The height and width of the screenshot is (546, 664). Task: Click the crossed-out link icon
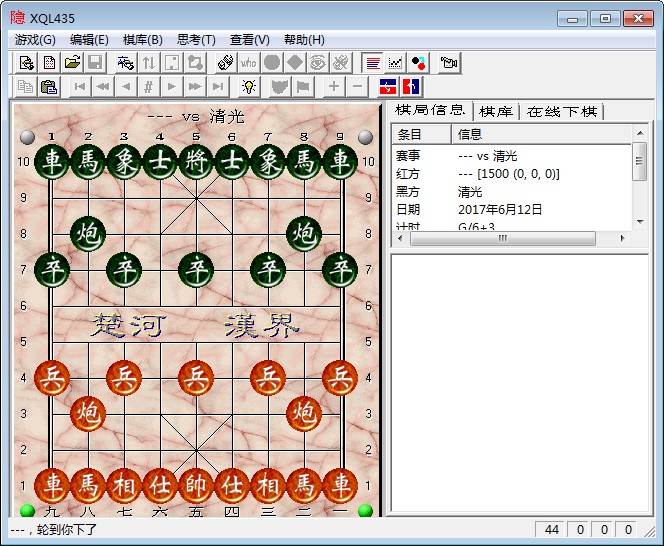[x=340, y=63]
